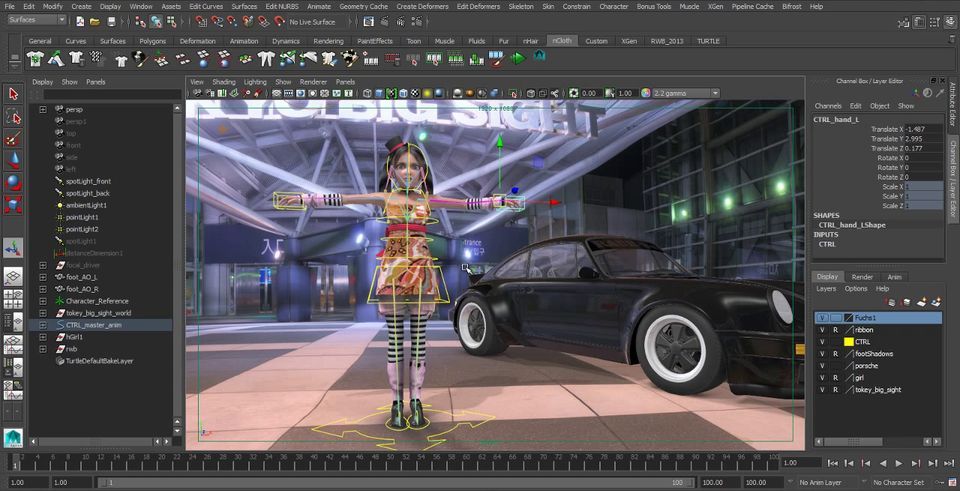
Task: Open the 2.2 gamma dropdown
Action: [x=686, y=93]
